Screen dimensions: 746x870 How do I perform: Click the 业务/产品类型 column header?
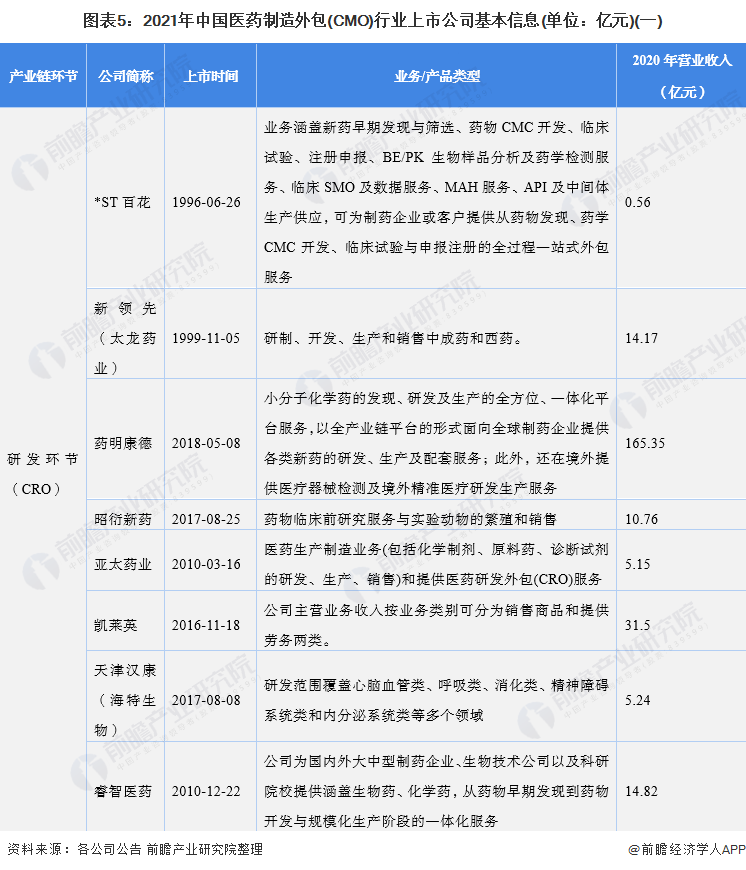click(437, 75)
